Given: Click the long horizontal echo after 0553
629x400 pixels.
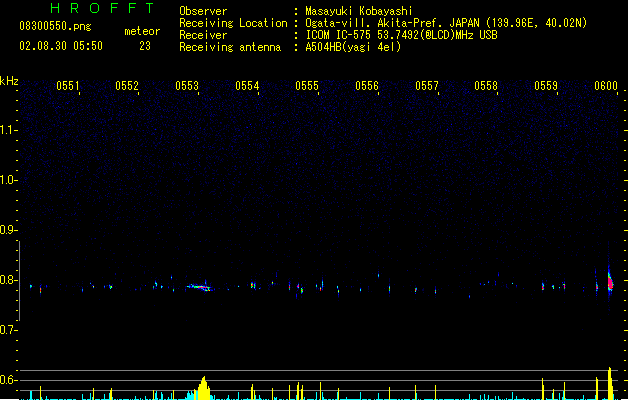Looking at the screenshot, I should tap(199, 287).
